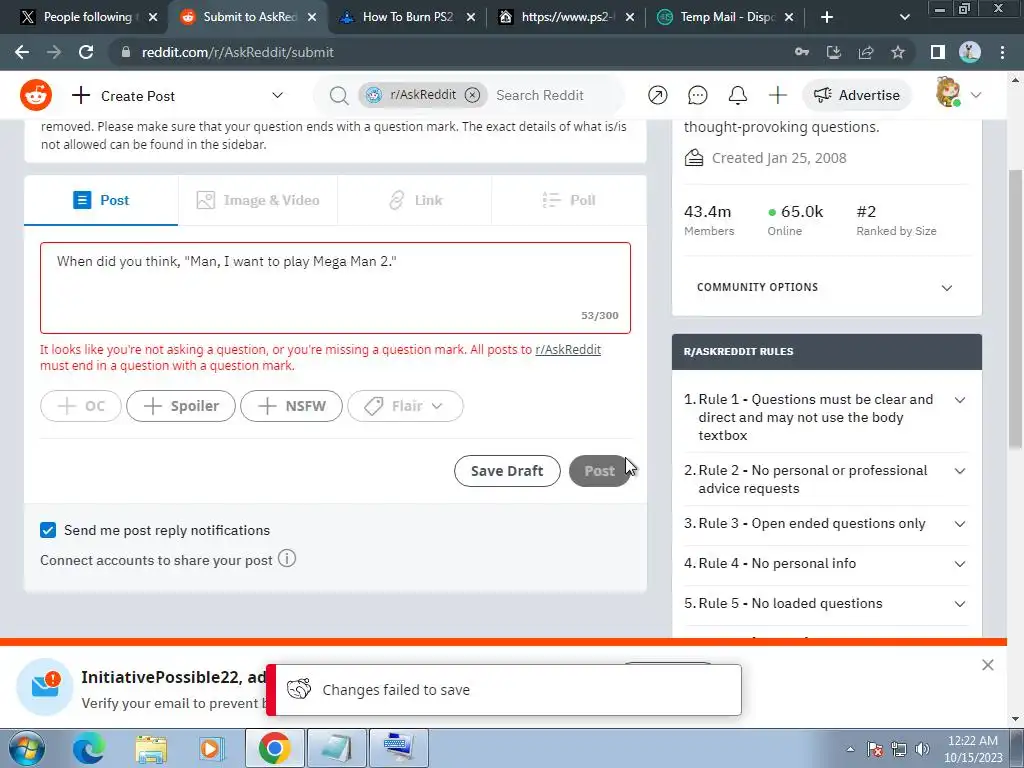1024x768 pixels.
Task: Expand Rule 2 details
Action: pyautogui.click(x=959, y=471)
